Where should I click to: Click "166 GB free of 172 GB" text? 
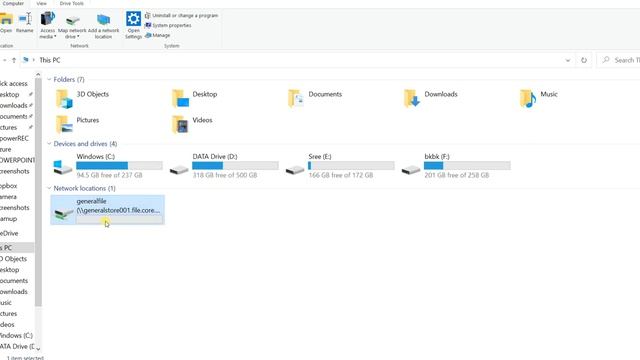(341, 175)
